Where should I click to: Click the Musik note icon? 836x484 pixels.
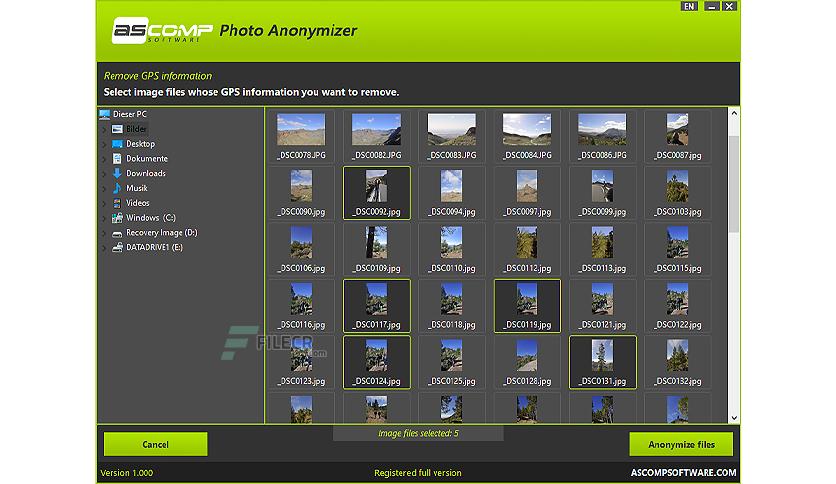(117, 188)
